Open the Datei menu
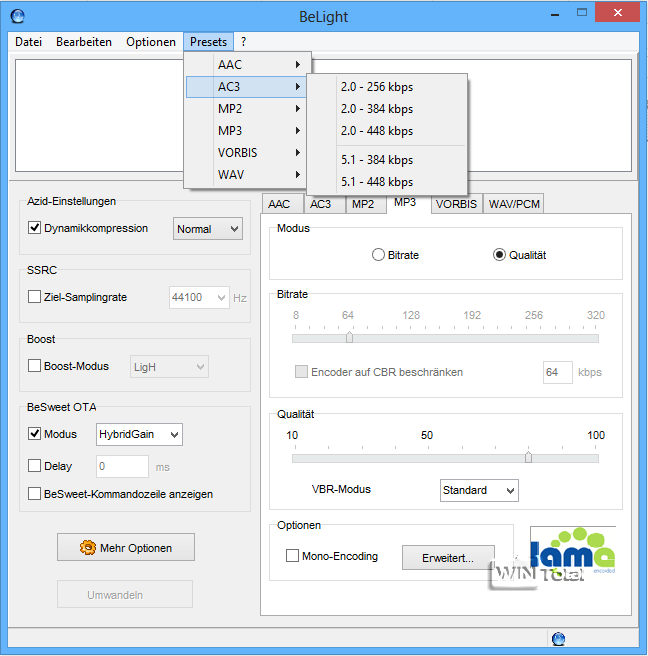648x656 pixels. pyautogui.click(x=28, y=42)
